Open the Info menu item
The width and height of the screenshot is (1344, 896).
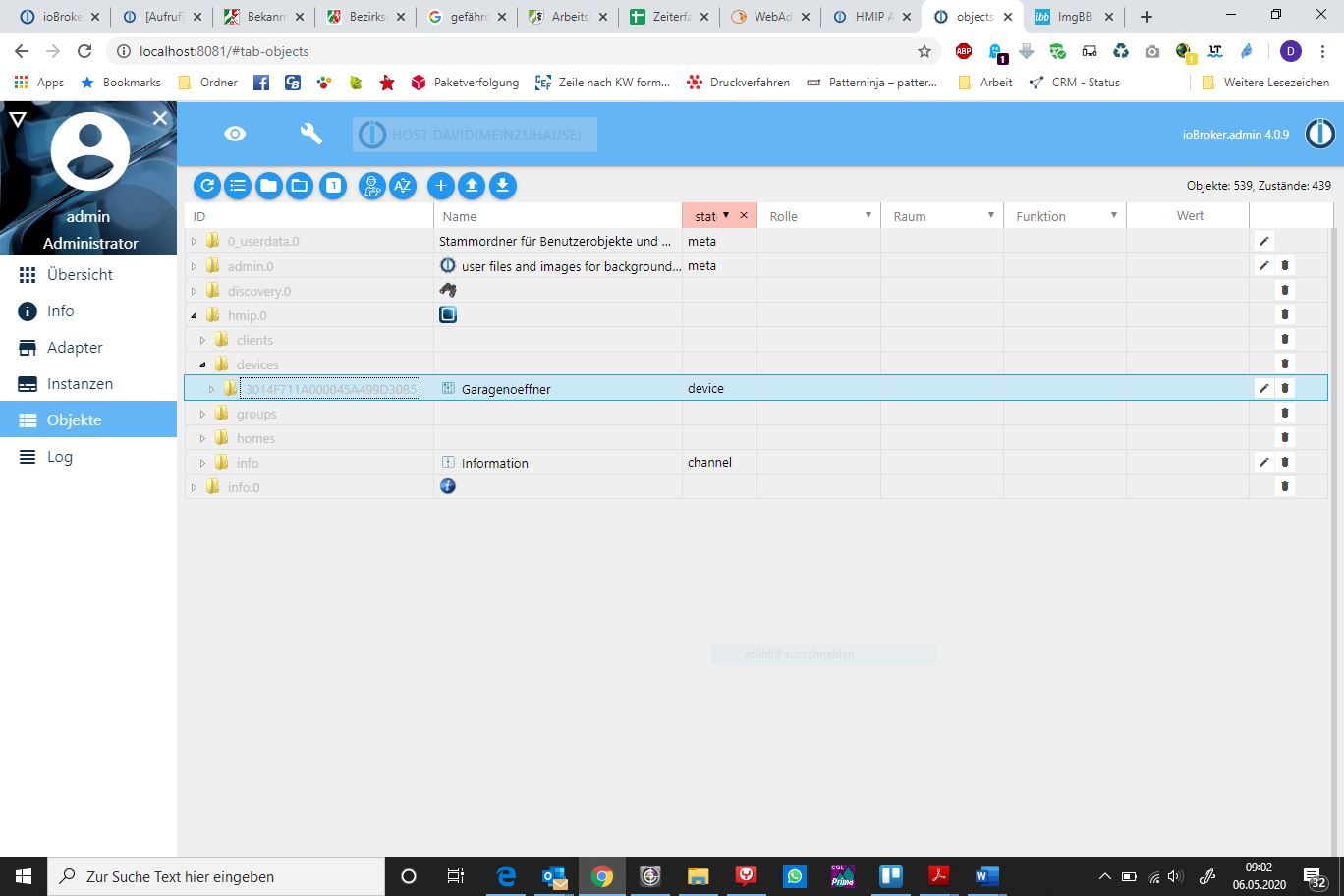tap(88, 311)
